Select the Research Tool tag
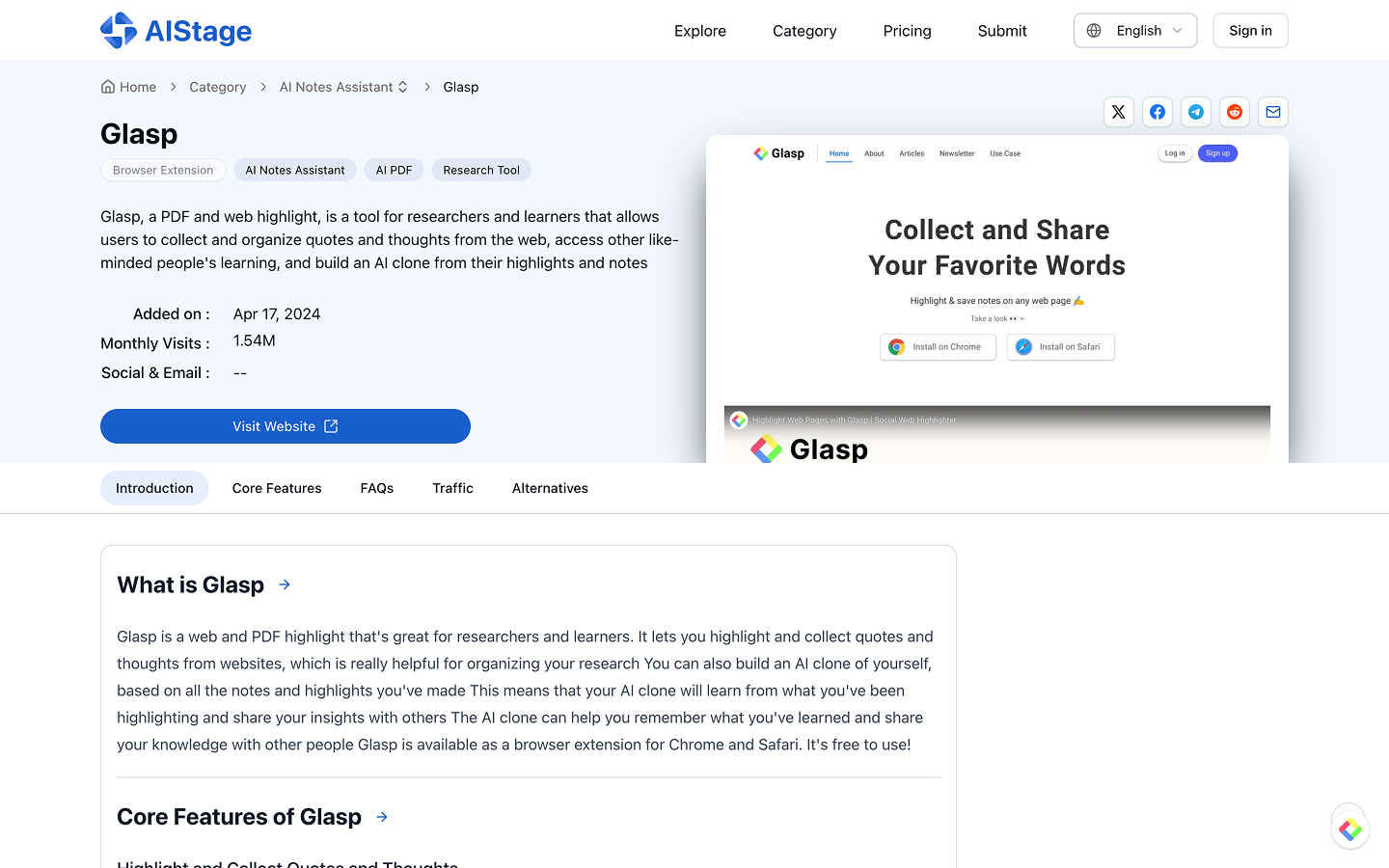 pos(481,170)
